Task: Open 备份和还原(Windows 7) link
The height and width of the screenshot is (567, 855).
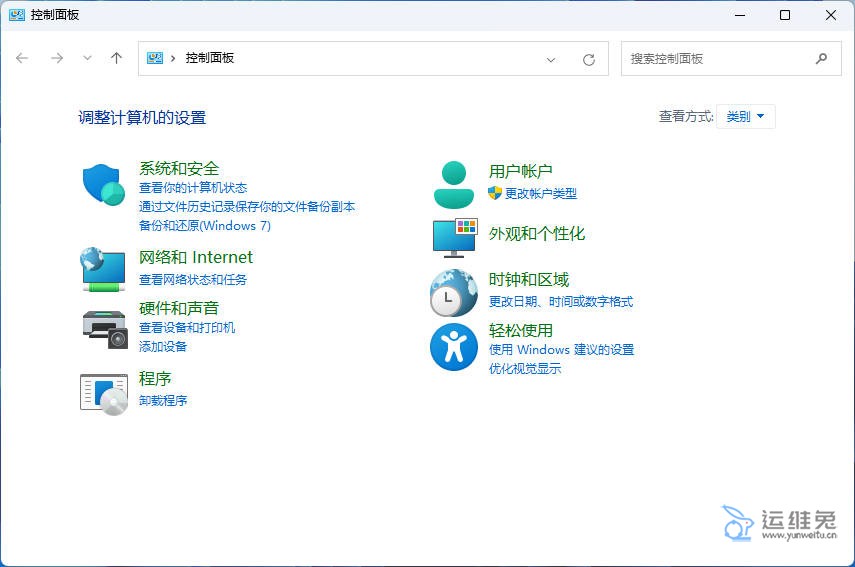Action: pyautogui.click(x=204, y=226)
